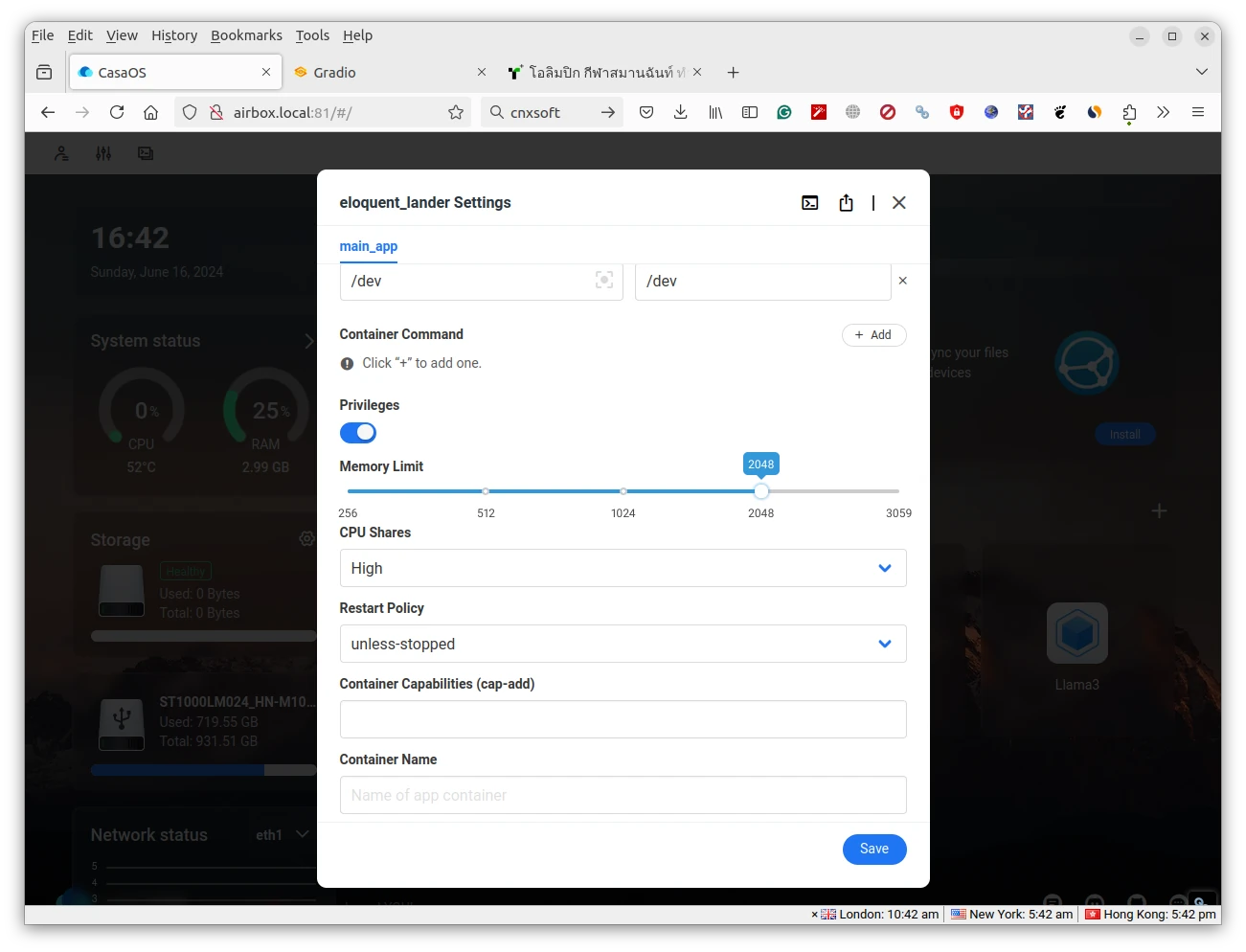
Task: Set Memory Limit to the 512 mark
Action: (486, 491)
